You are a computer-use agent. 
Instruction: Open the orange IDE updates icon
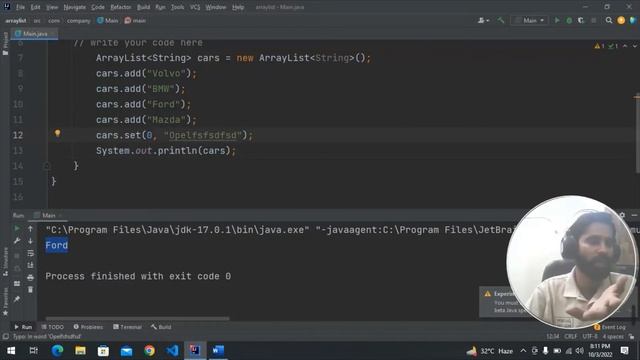tap(621, 20)
